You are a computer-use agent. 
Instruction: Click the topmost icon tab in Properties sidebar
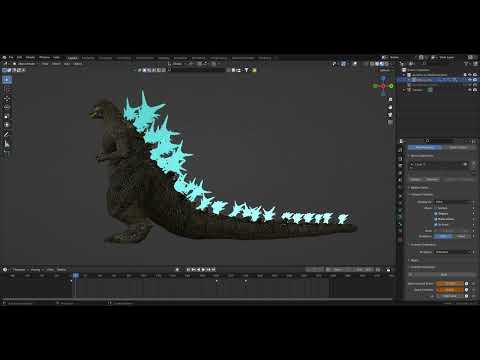(x=401, y=150)
